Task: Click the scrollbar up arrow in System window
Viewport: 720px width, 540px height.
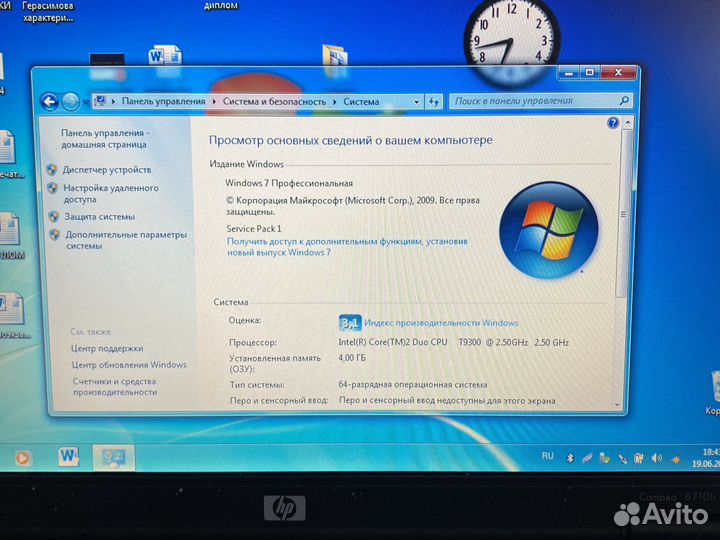Action: point(627,123)
